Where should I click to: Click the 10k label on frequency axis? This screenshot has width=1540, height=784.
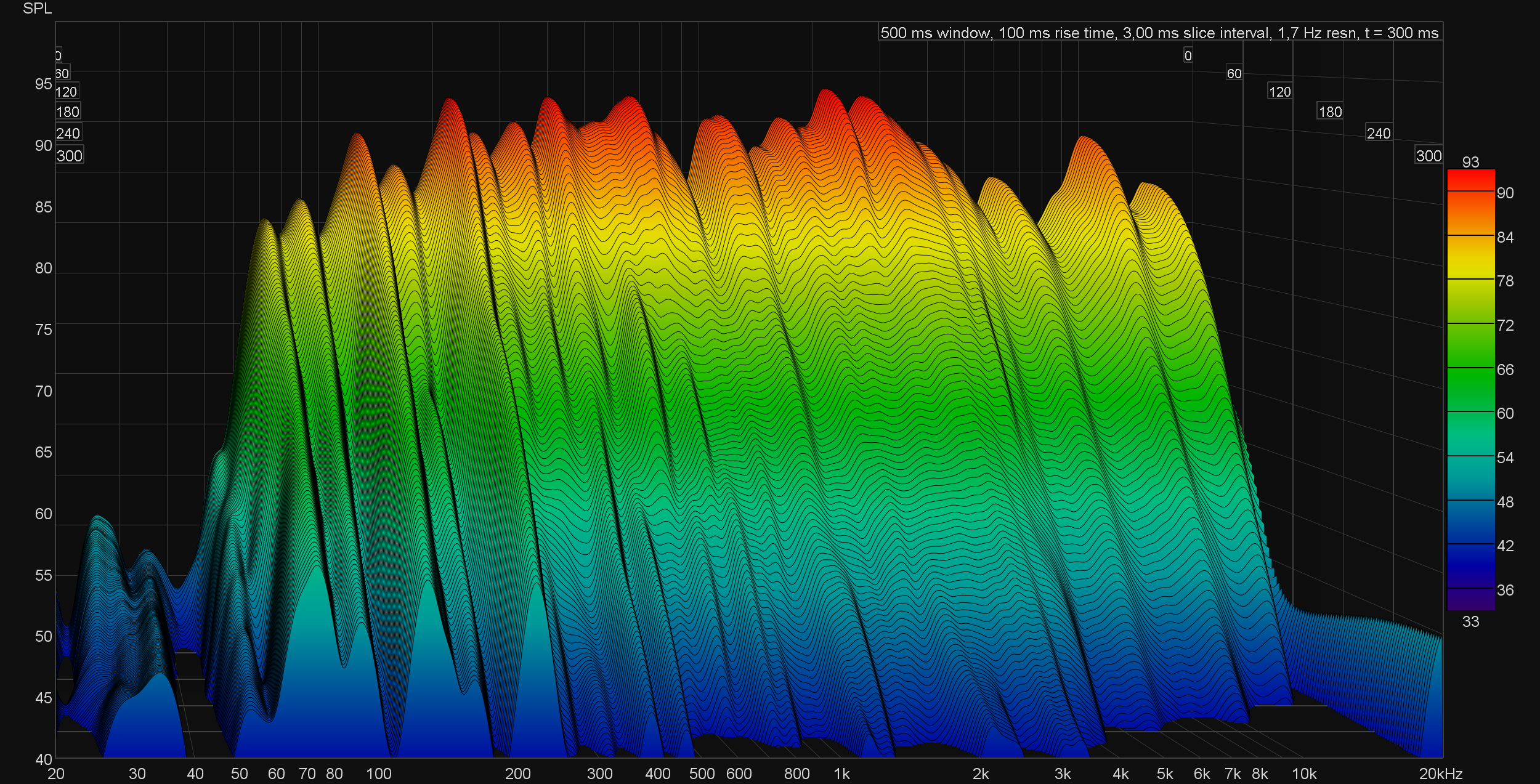coord(1304,774)
